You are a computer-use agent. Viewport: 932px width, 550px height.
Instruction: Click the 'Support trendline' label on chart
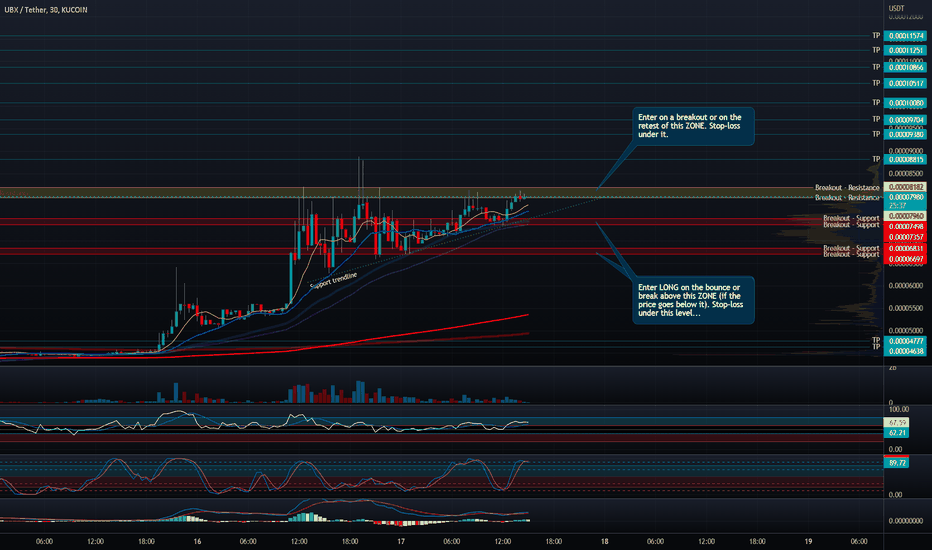tap(333, 280)
